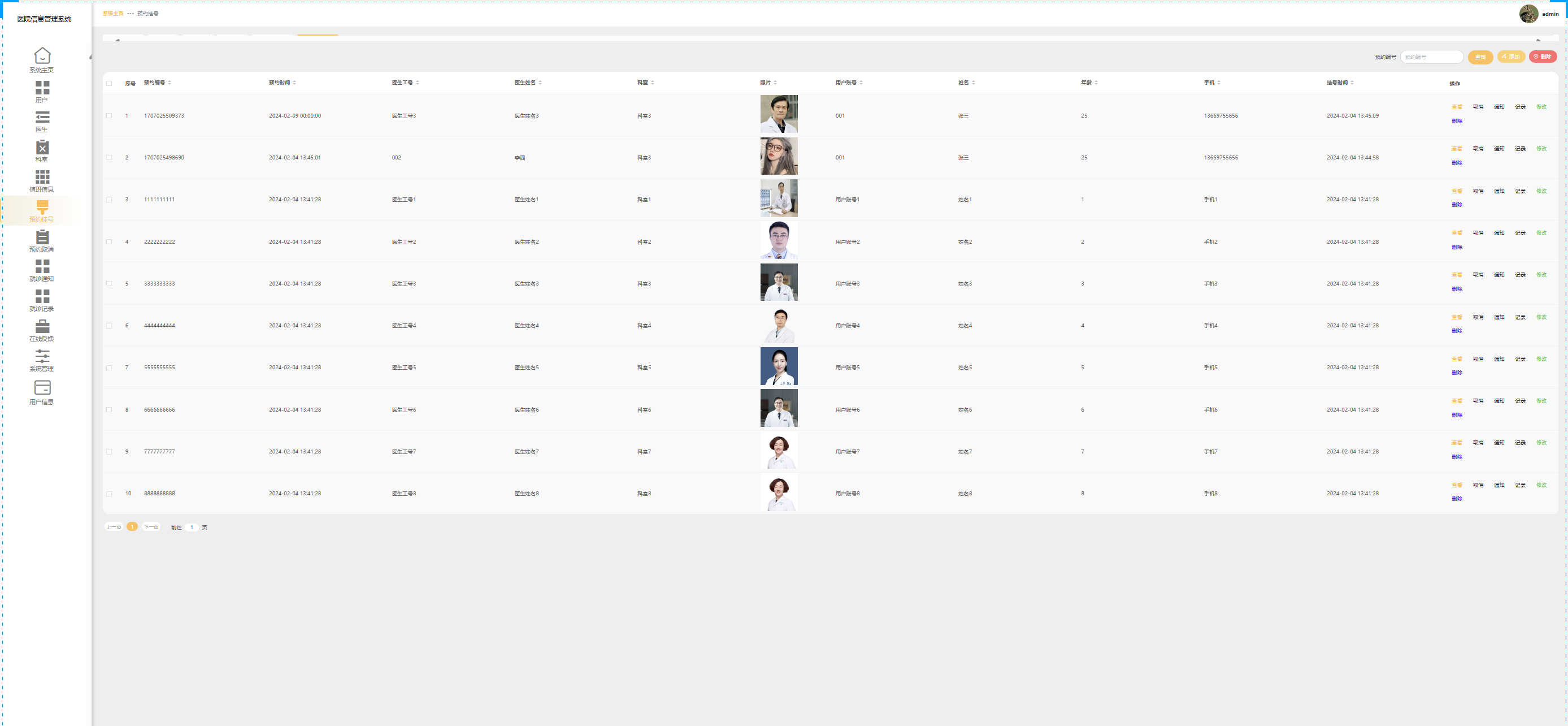The width and height of the screenshot is (1568, 726).
Task: Click the yellow 添加 add button
Action: [x=1511, y=57]
